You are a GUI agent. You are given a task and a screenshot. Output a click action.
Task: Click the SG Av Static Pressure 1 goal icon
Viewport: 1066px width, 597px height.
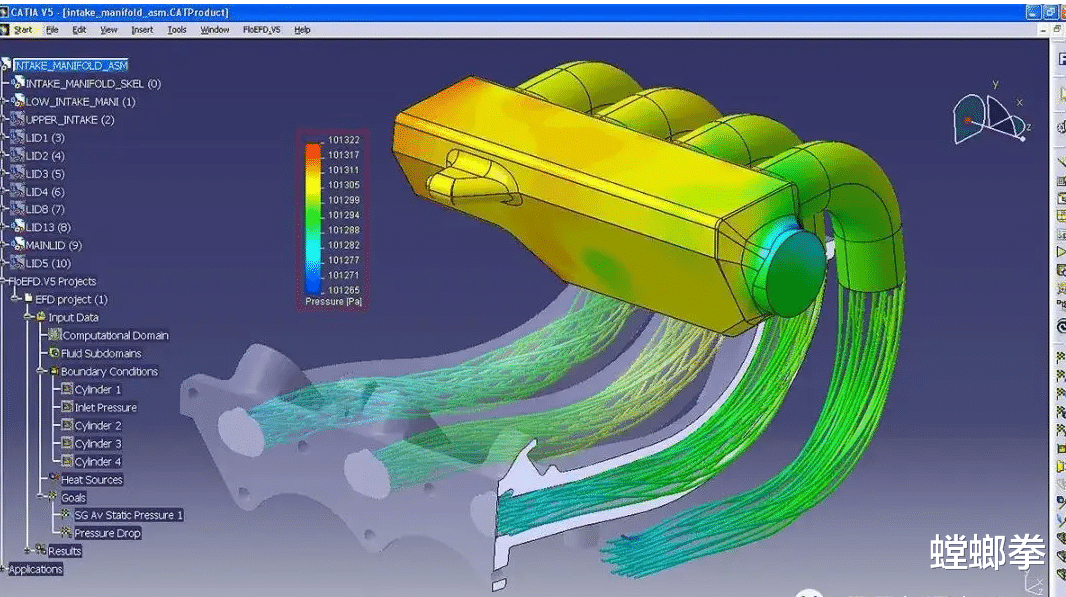66,514
